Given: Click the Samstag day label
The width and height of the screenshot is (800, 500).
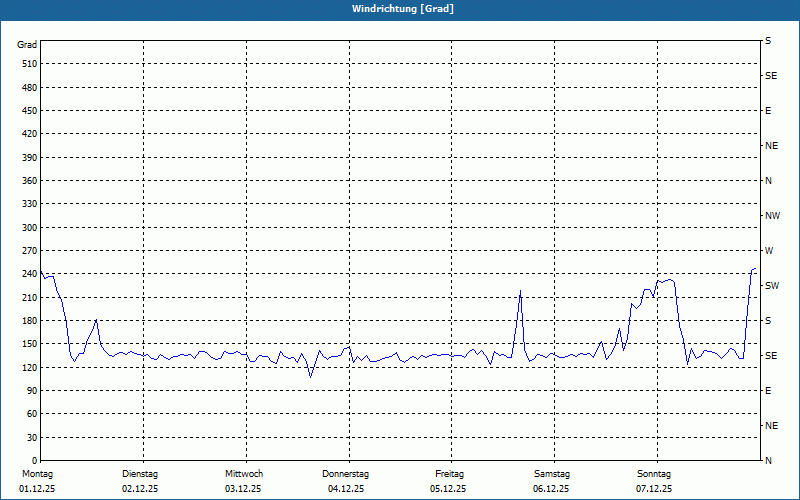Looking at the screenshot, I should coord(551,474).
